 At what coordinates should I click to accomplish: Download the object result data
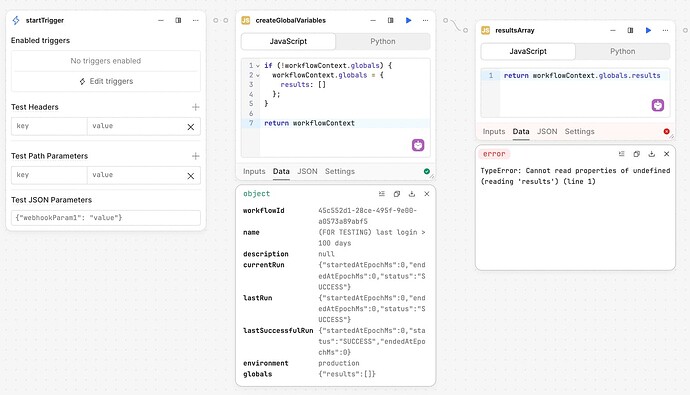411,194
